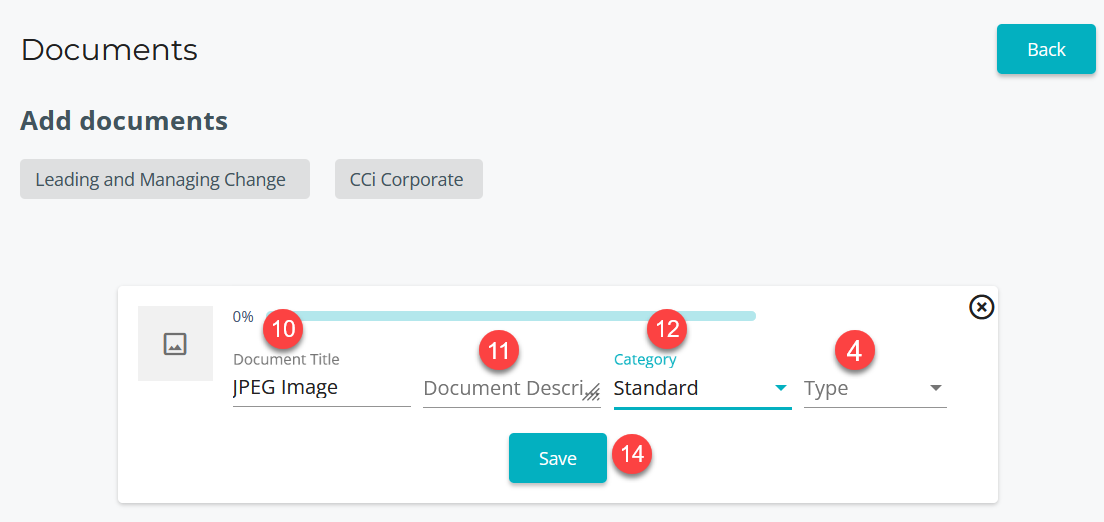Open the Category dropdown showing Standard

(x=690, y=389)
